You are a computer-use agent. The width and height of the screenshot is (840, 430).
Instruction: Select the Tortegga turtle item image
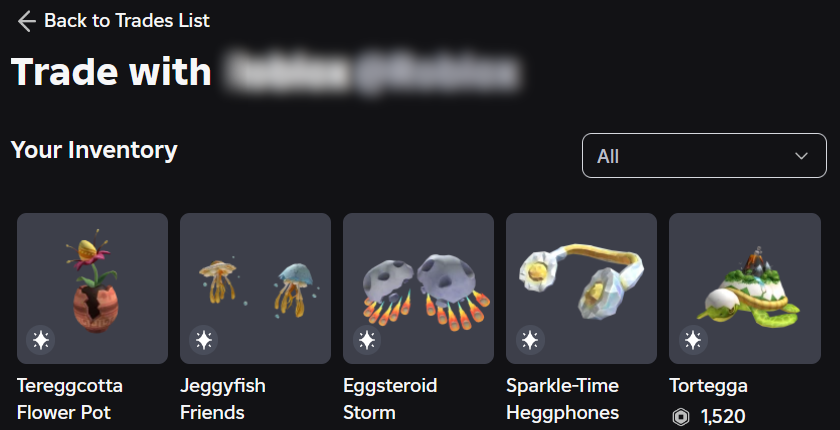[745, 288]
